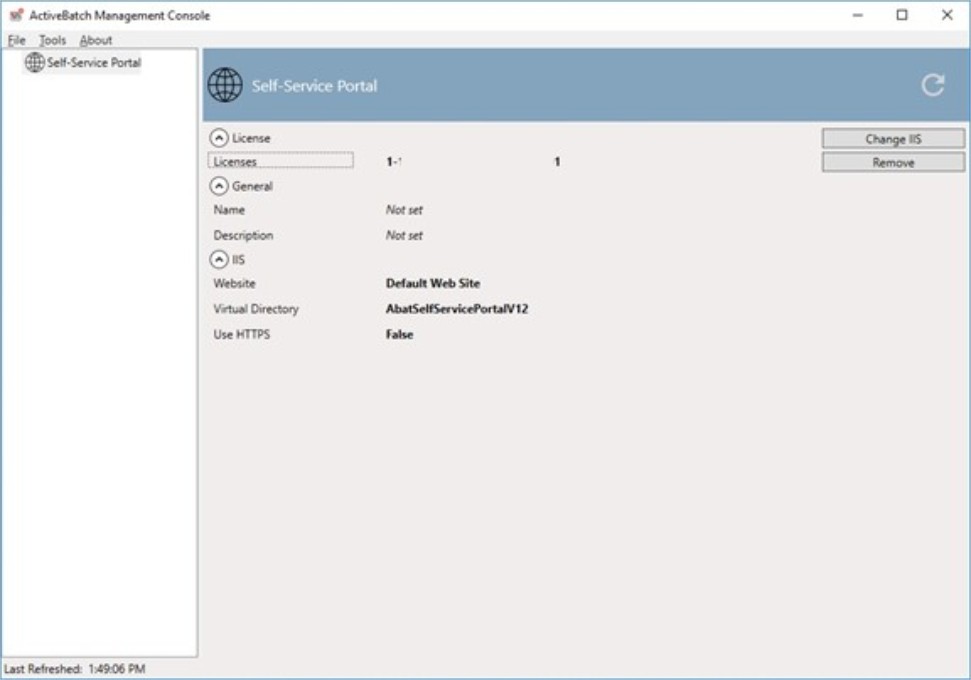
Task: Click the Description value 'Not set'
Action: point(404,235)
